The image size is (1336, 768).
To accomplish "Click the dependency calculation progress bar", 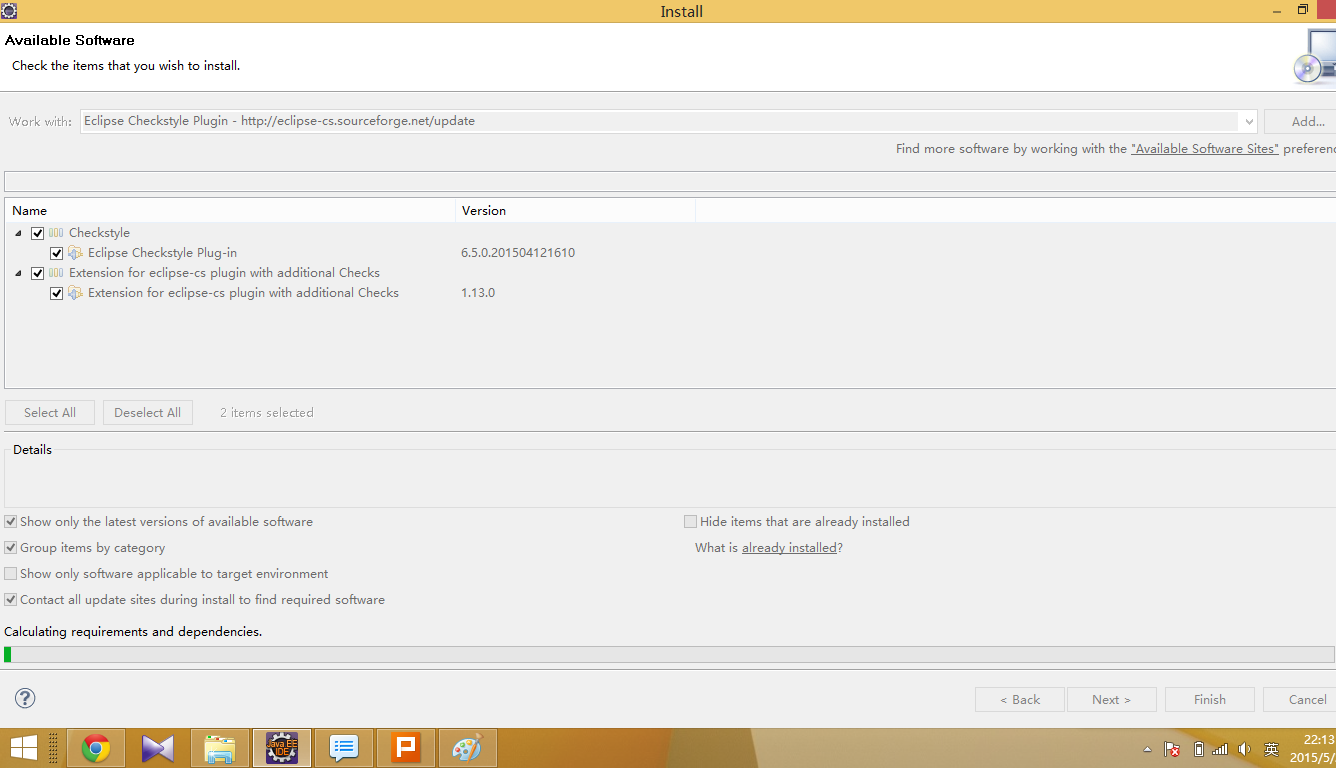I will point(669,654).
